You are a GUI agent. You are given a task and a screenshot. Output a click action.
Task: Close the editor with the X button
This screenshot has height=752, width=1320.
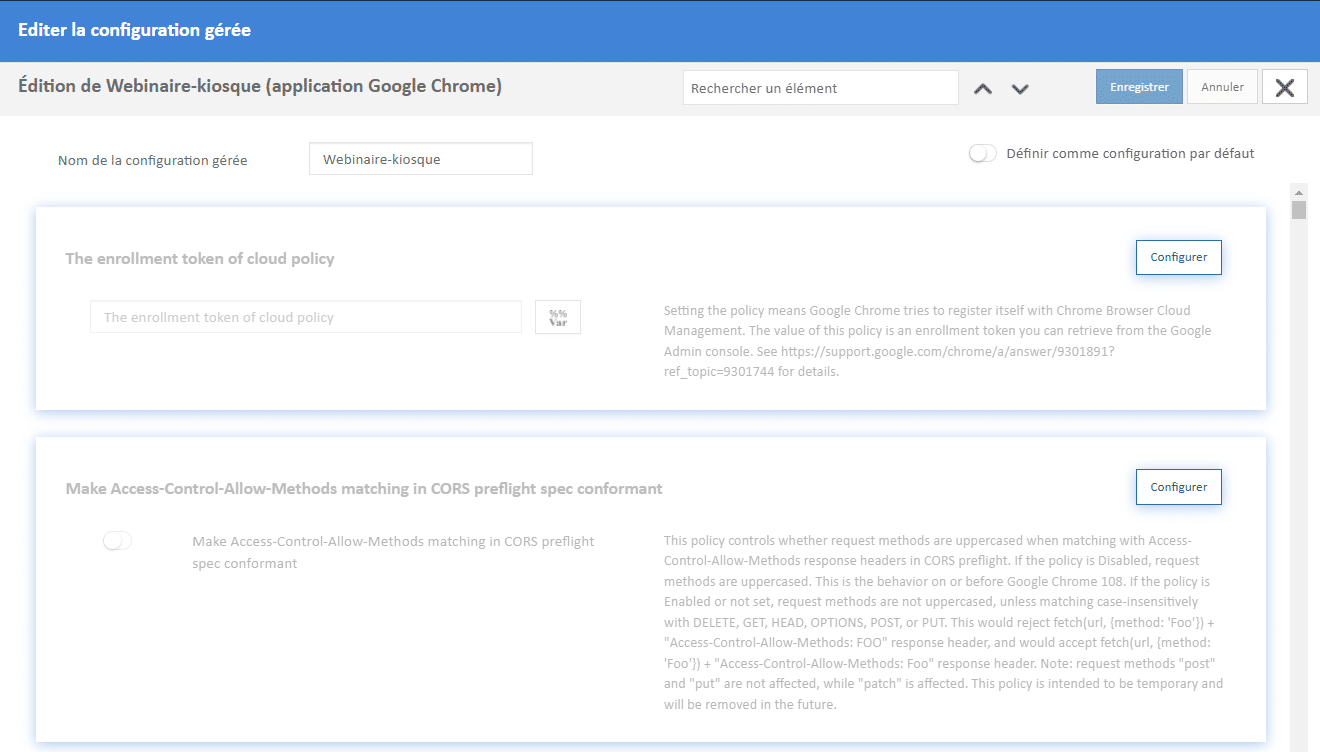click(1285, 87)
